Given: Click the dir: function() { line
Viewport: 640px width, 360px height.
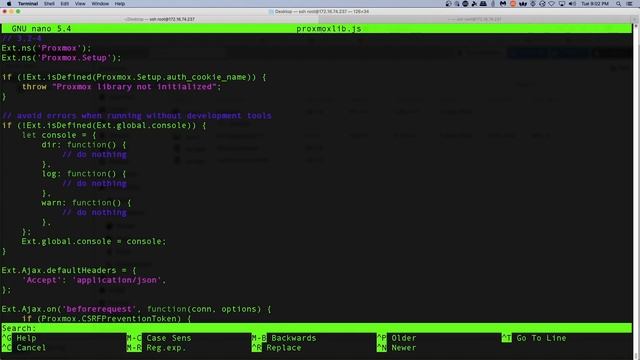Looking at the screenshot, I should 84,145.
